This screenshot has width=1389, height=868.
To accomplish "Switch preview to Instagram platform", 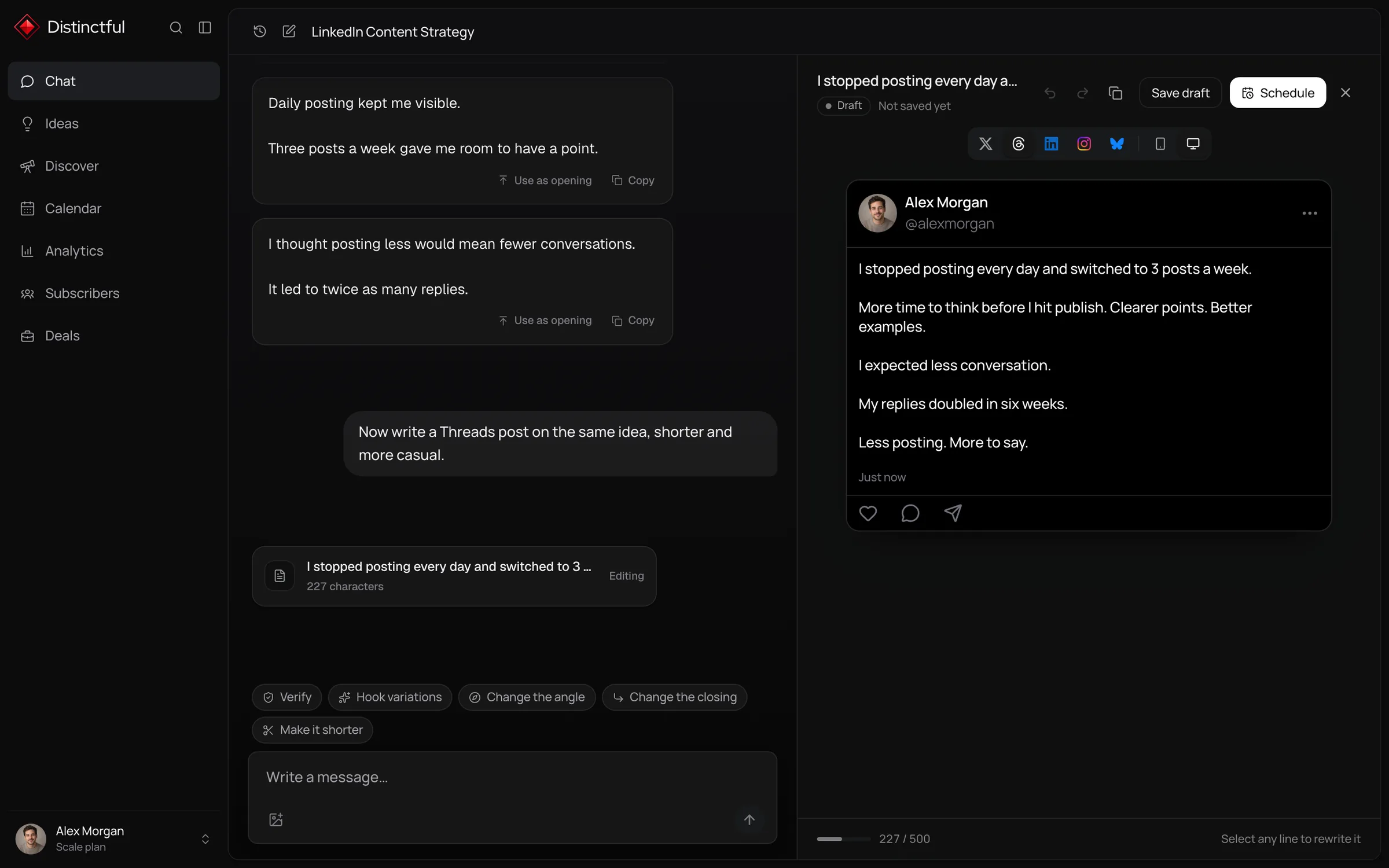I will click(x=1084, y=144).
